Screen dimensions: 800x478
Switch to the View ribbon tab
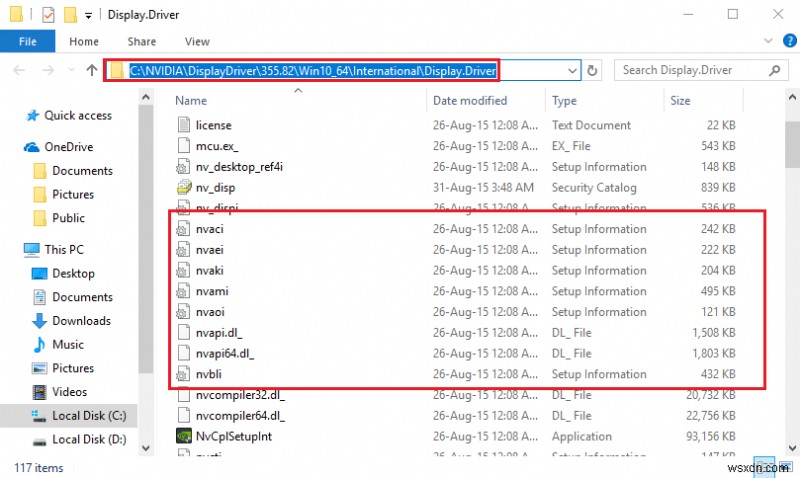point(197,41)
